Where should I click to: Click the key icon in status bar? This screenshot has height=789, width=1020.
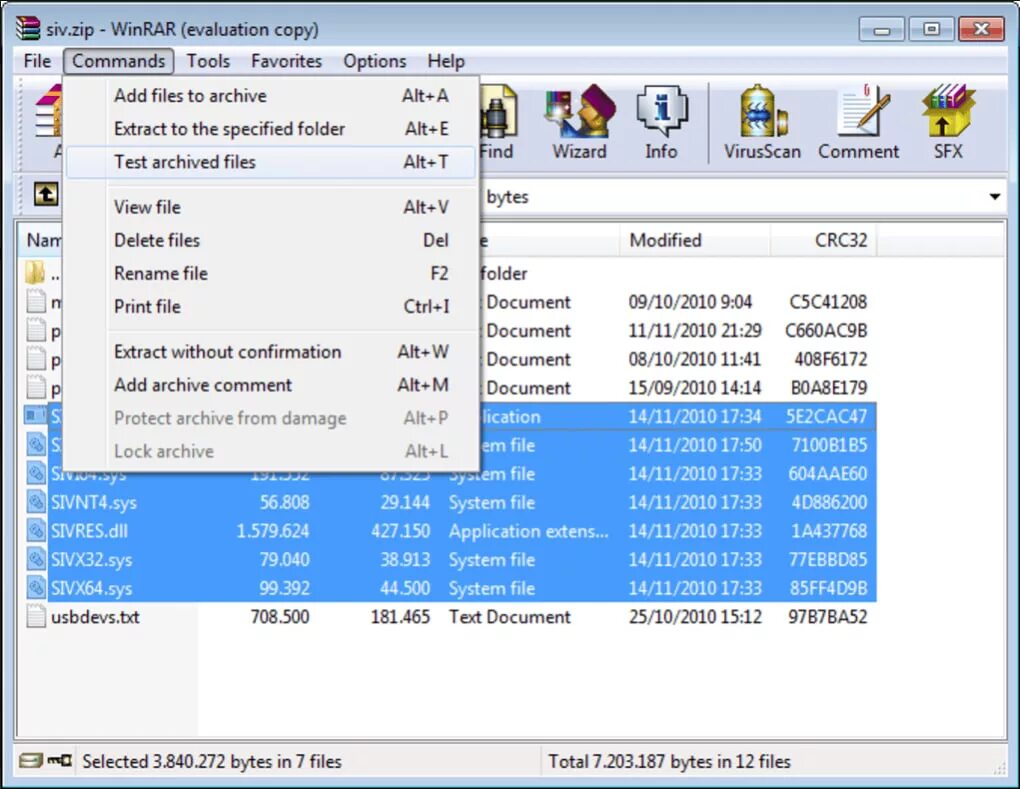point(60,760)
